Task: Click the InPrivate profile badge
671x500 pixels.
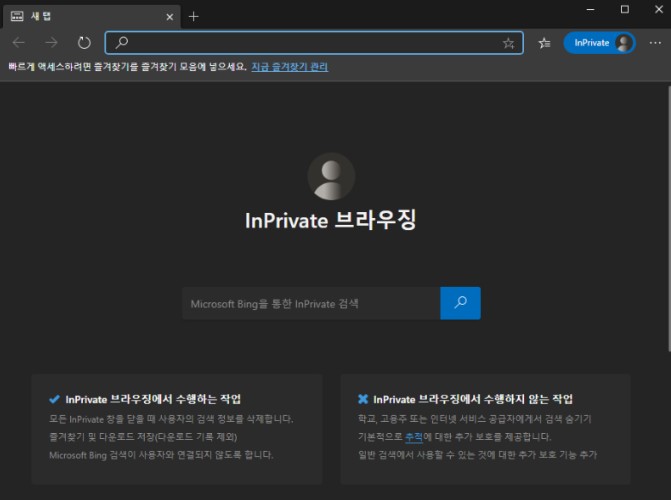Action: click(600, 43)
